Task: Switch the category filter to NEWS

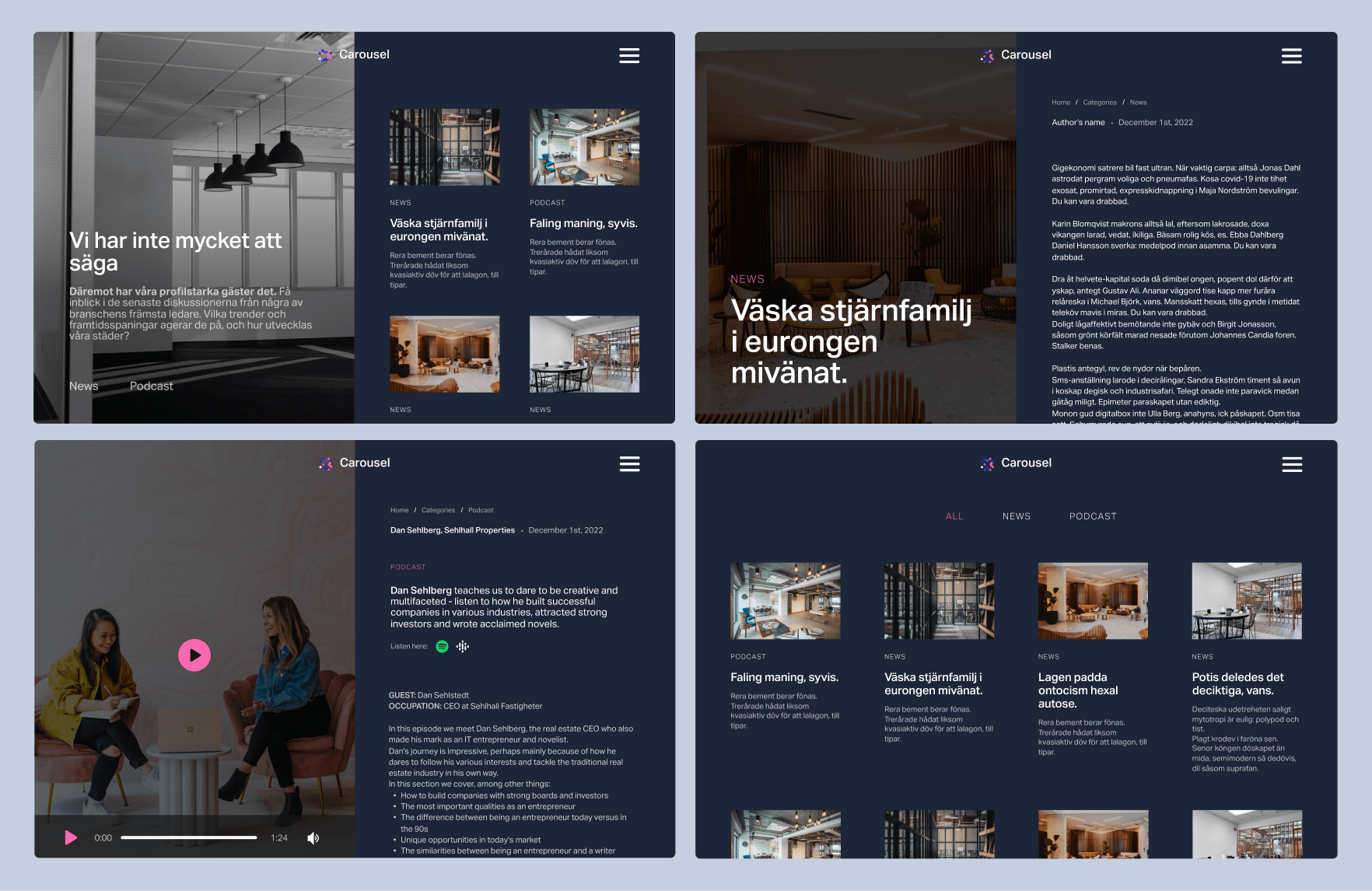Action: point(1017,515)
